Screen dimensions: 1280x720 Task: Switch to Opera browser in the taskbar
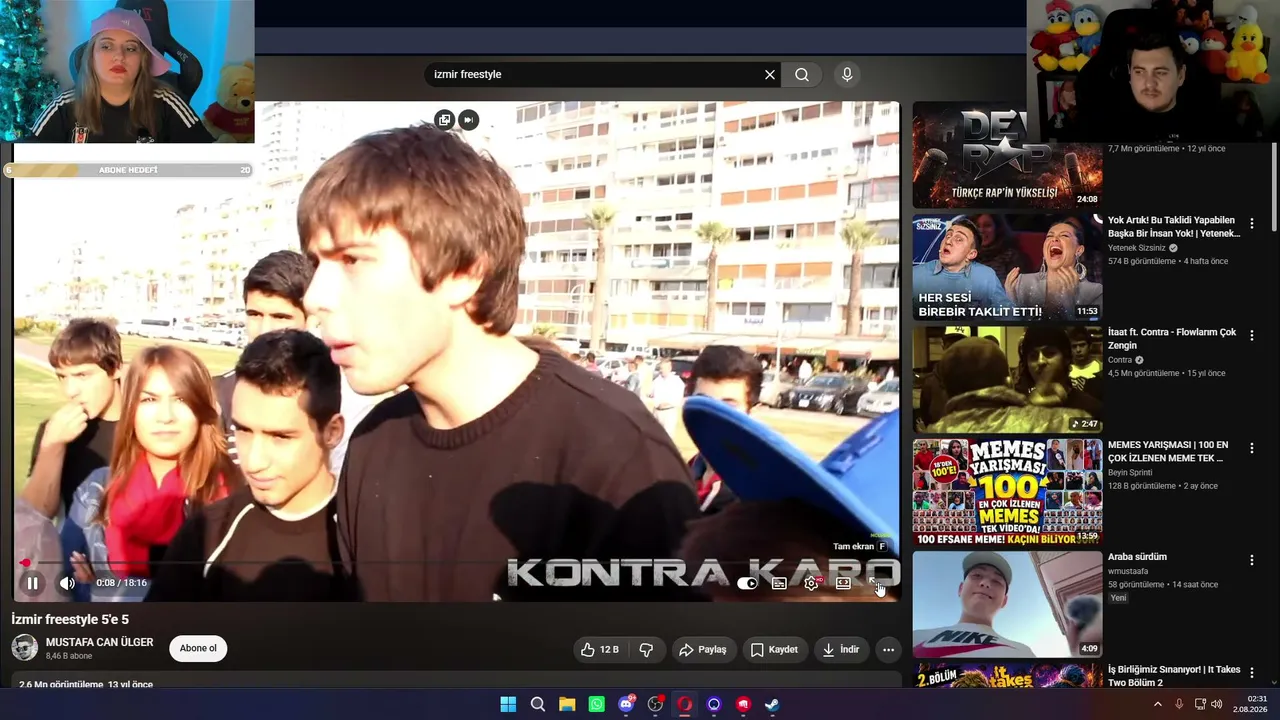click(684, 704)
